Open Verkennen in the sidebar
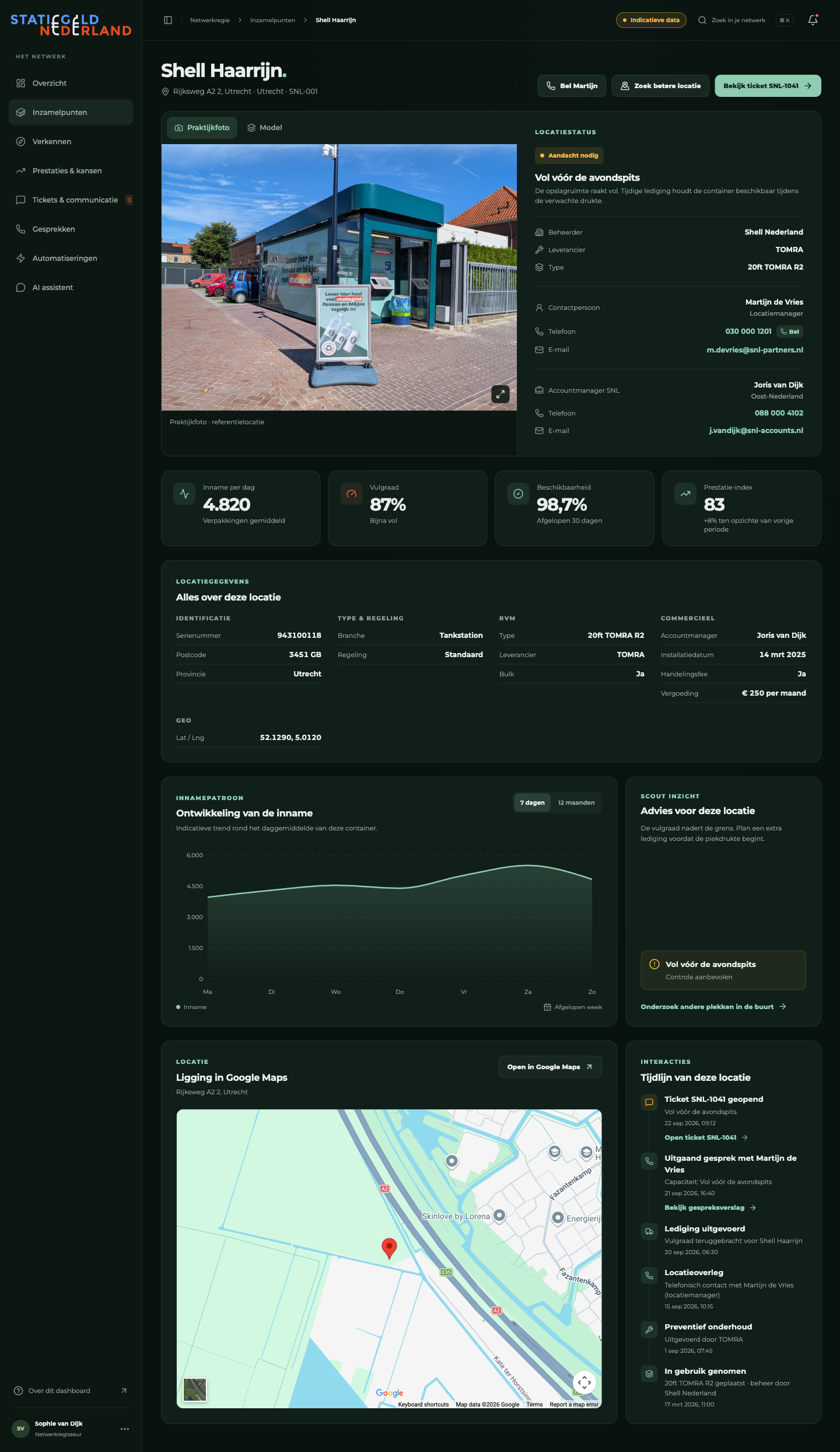 (x=71, y=142)
